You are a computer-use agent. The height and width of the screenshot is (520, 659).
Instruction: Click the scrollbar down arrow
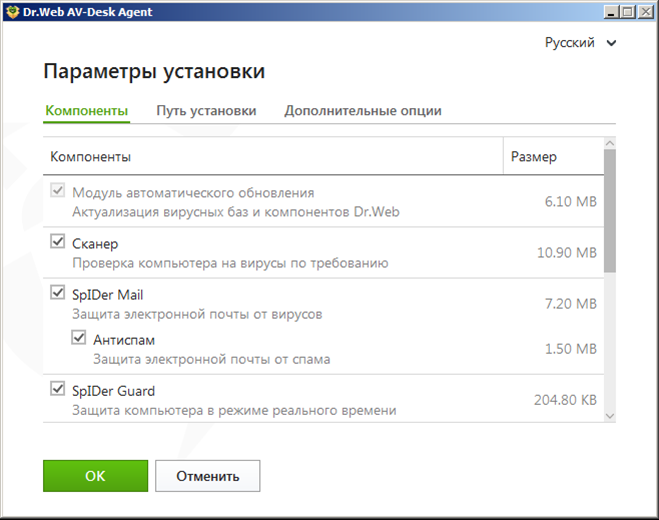(x=610, y=416)
